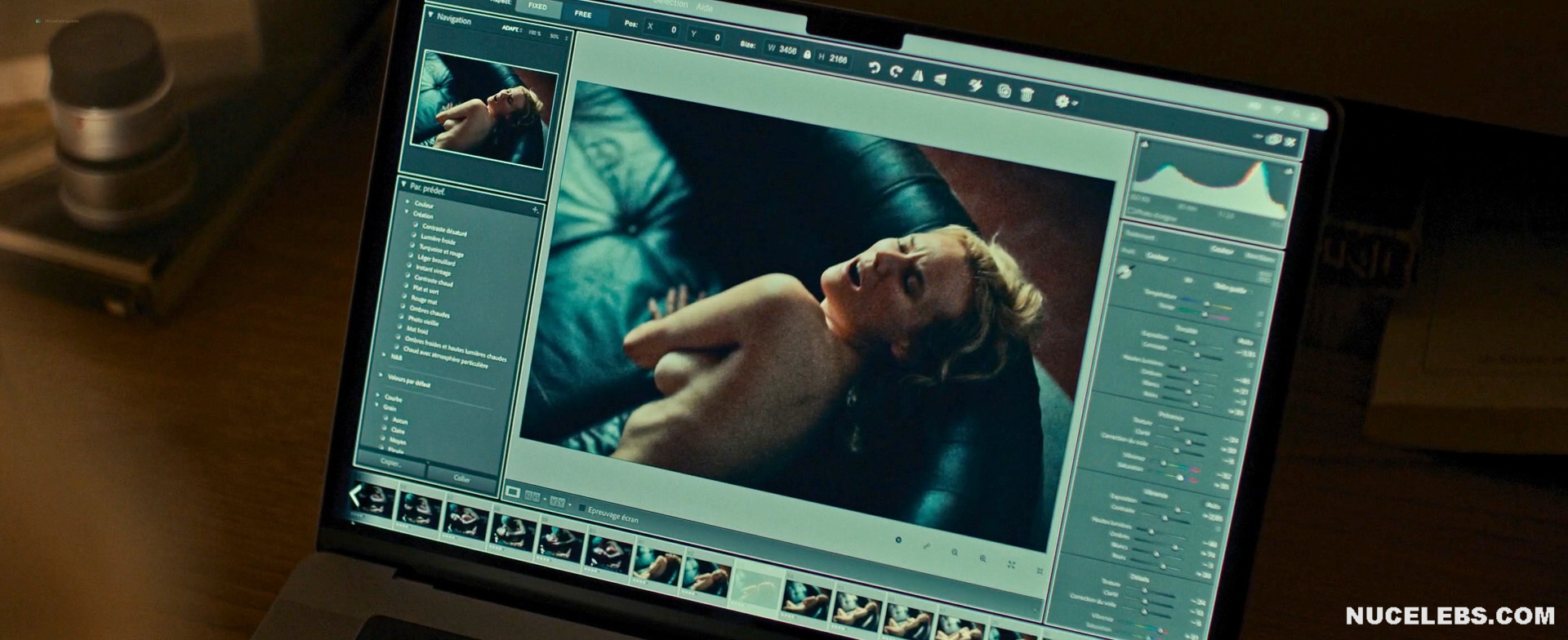Select the Lumière froide preset
The image size is (1568, 640).
(437, 239)
